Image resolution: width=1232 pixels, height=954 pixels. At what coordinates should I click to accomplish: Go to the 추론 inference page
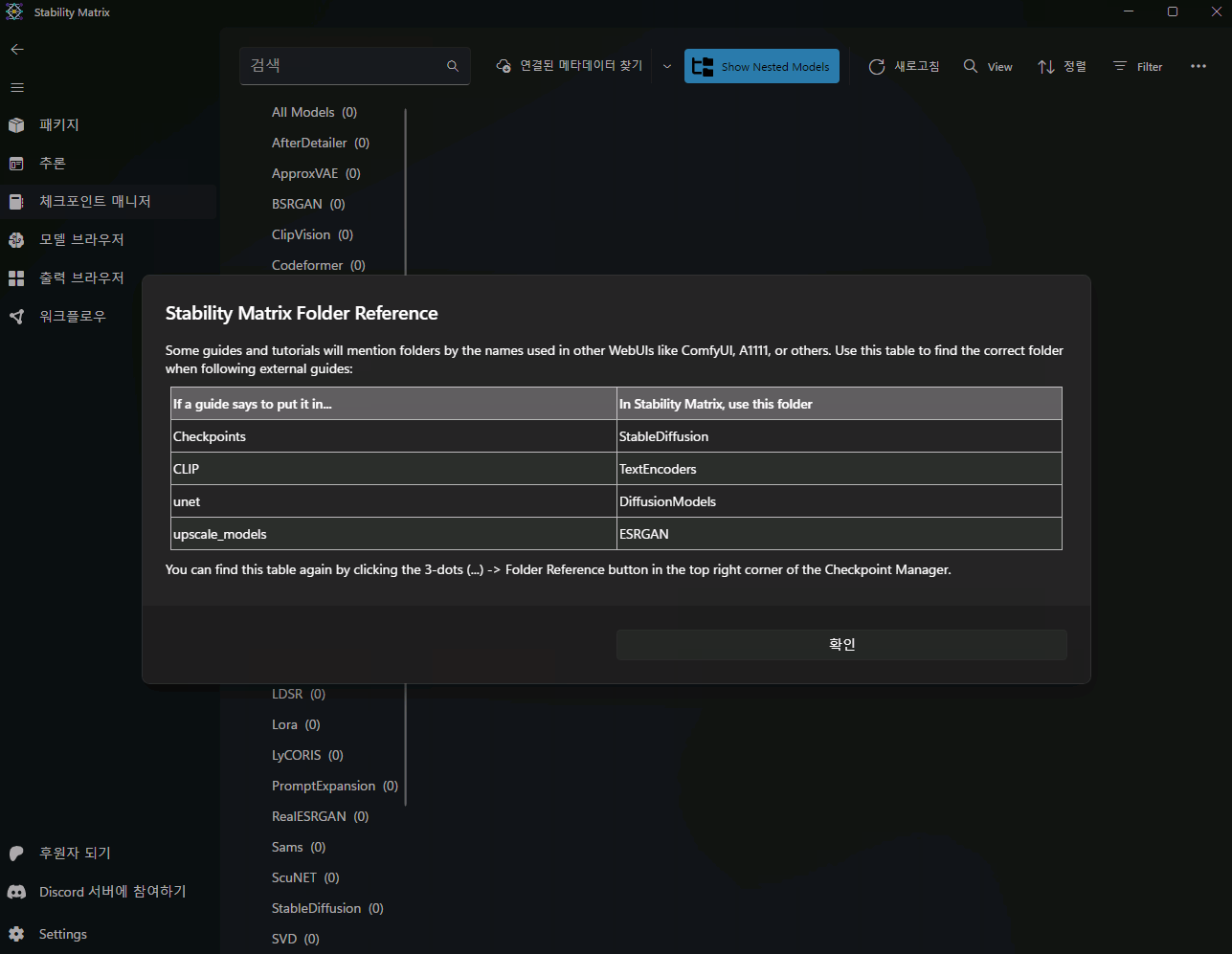pos(52,164)
